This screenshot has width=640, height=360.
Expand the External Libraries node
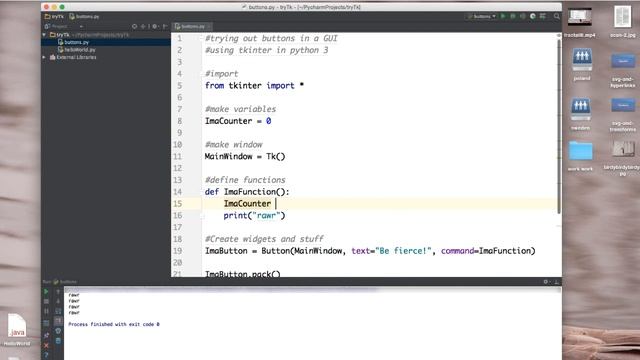44,57
